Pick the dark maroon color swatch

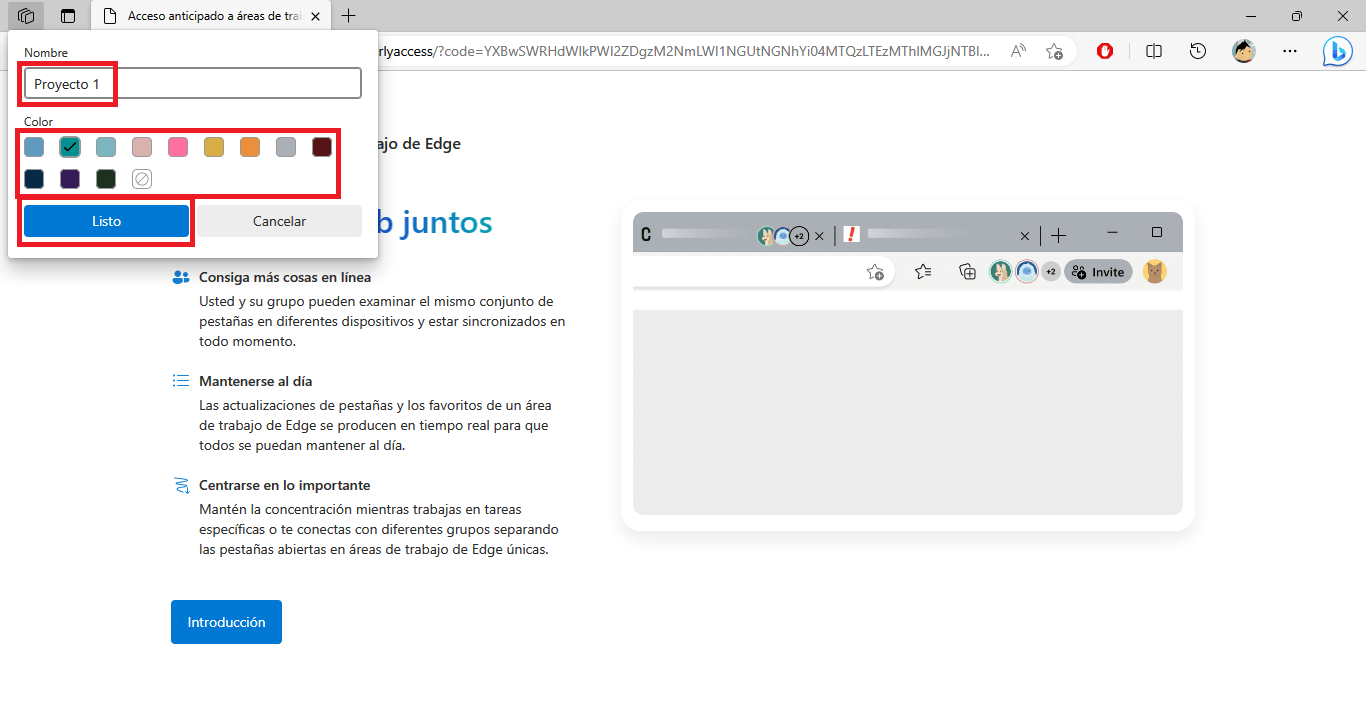(322, 147)
